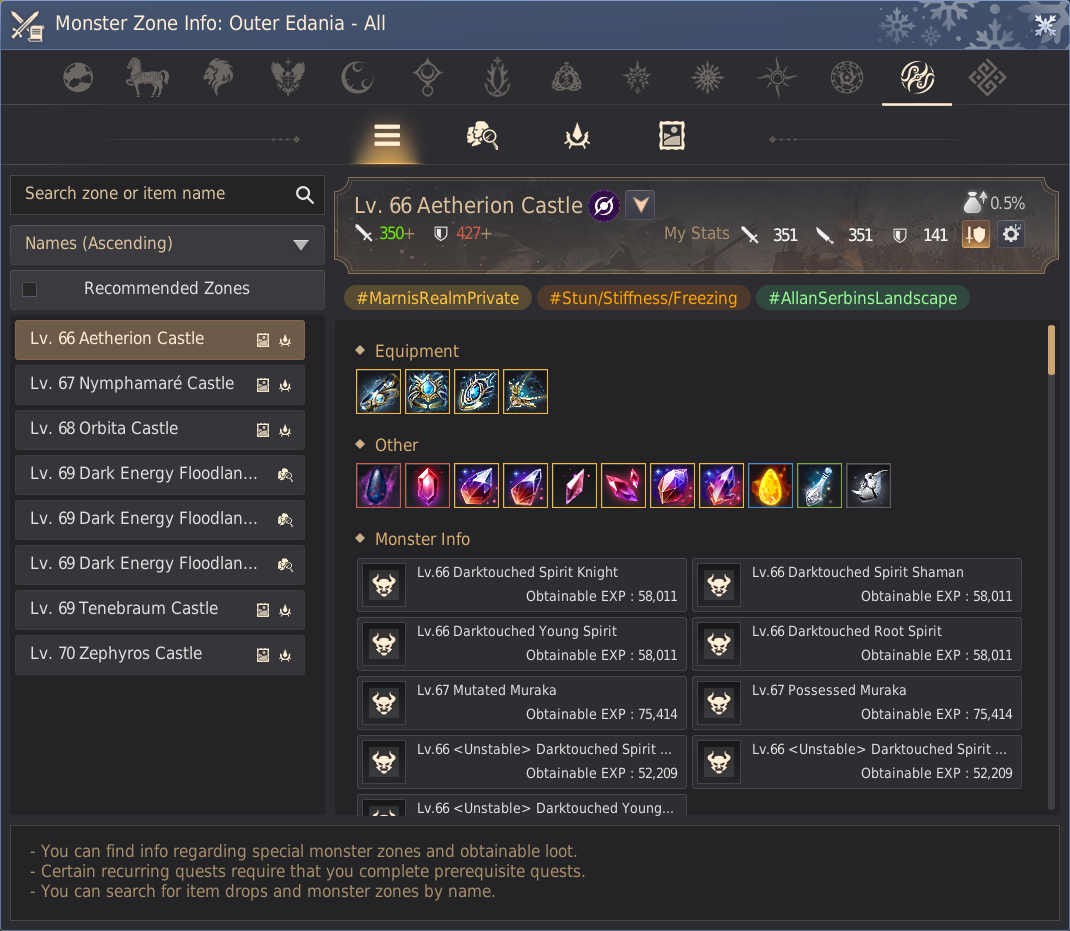Click the first Equipment item icon

(378, 392)
